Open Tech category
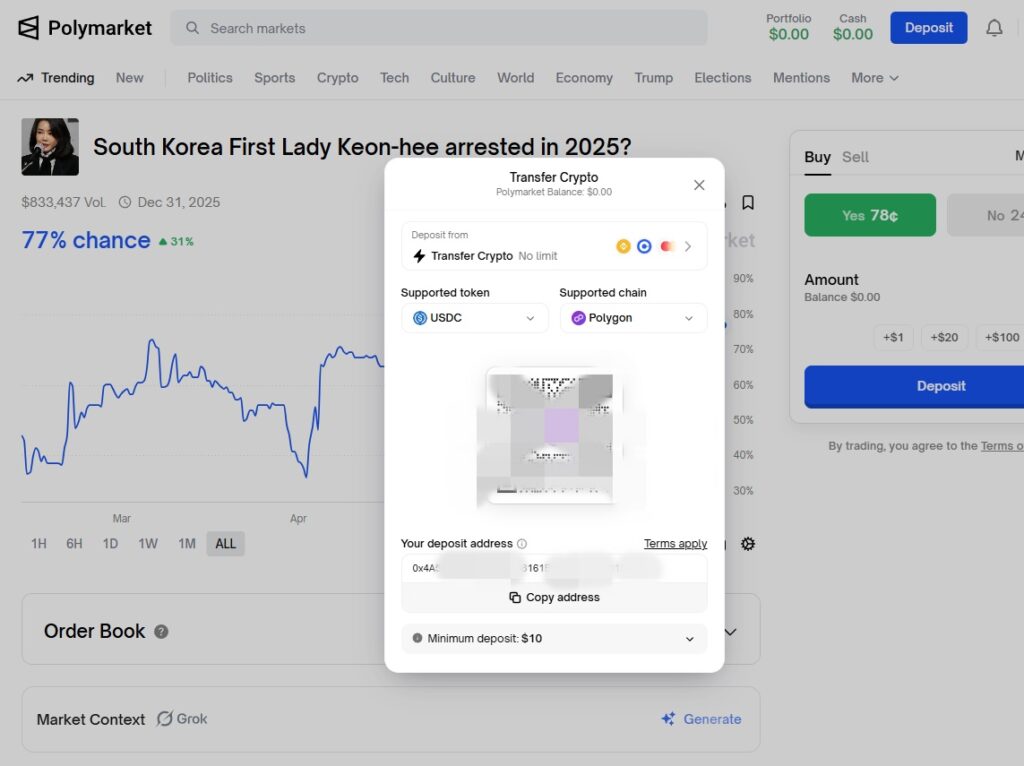The image size is (1024, 766). [394, 78]
